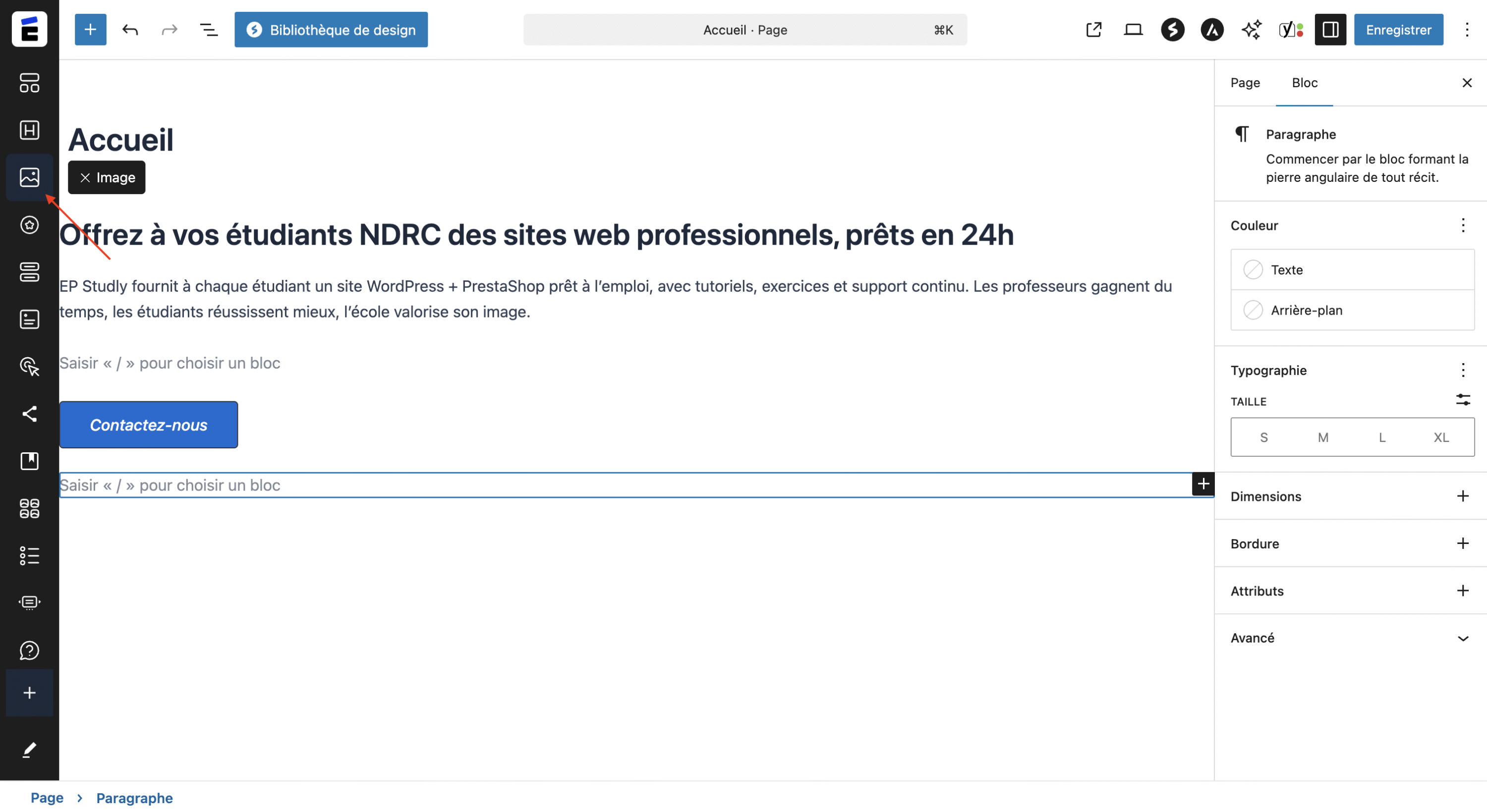This screenshot has width=1487, height=812.
Task: Open the document overview list icon
Action: pos(208,29)
